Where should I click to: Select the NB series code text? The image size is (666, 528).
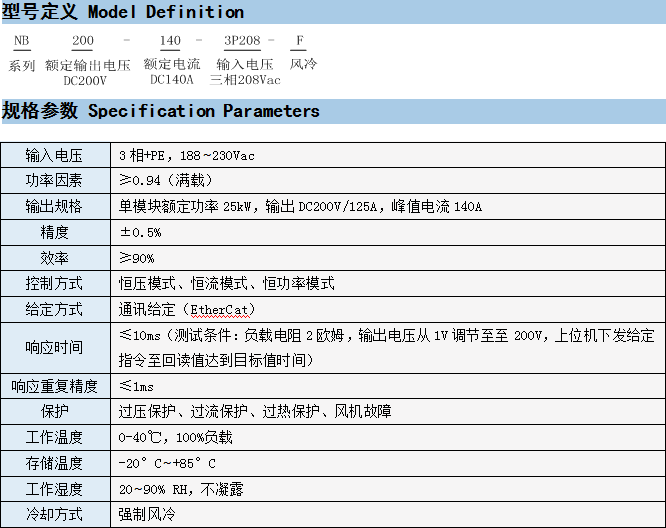pos(22,40)
